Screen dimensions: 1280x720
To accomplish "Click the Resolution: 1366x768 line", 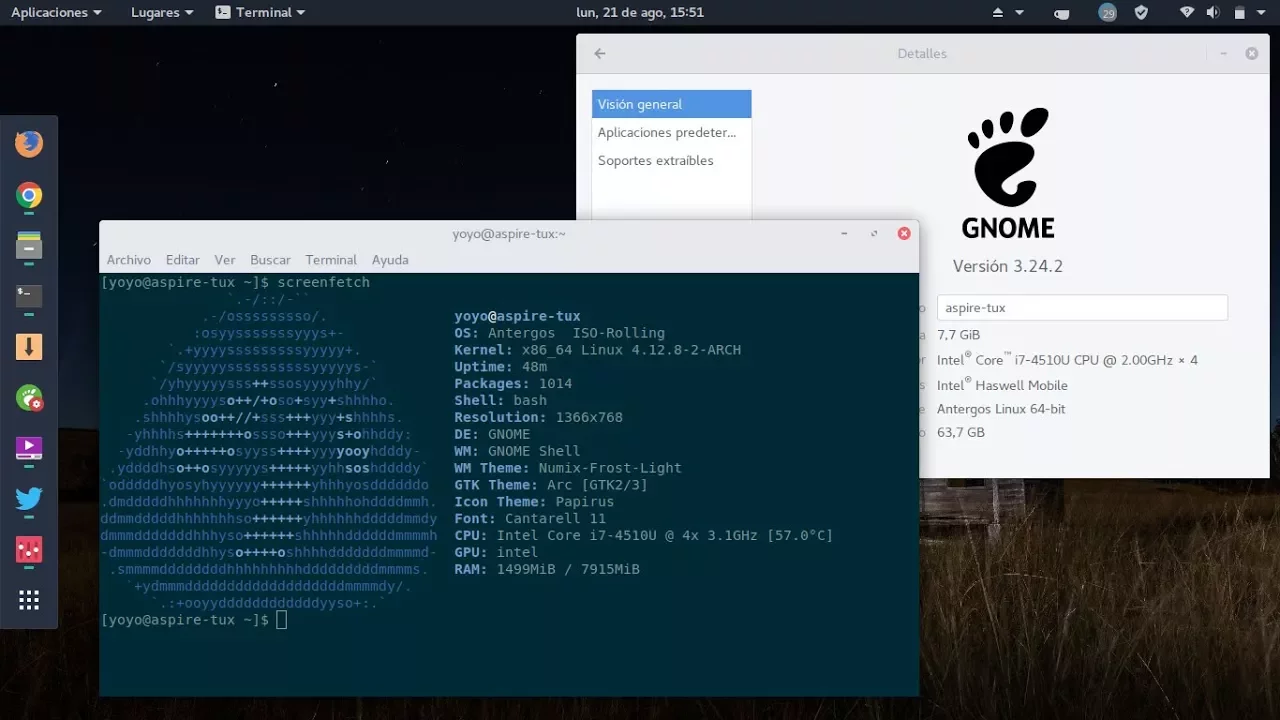I will tap(538, 417).
